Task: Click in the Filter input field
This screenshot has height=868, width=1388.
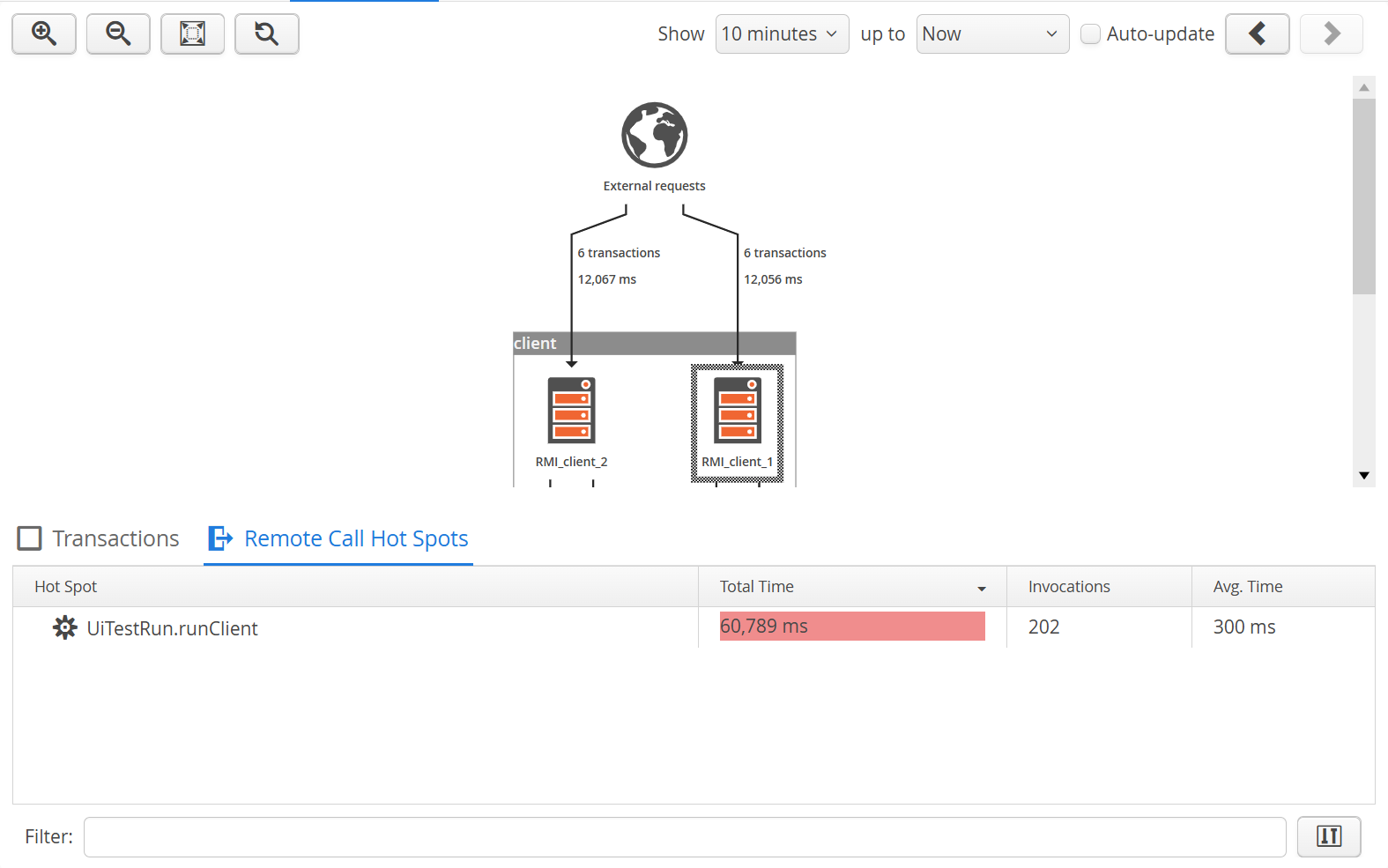Action: click(x=685, y=837)
